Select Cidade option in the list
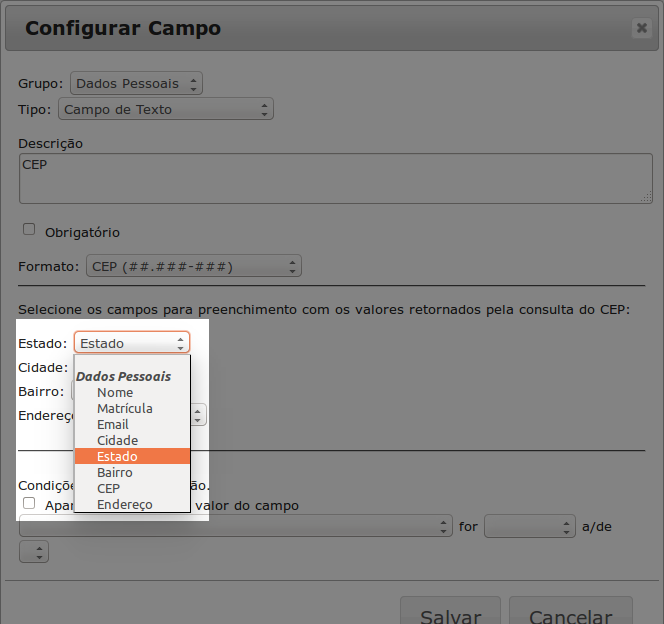 pyautogui.click(x=117, y=440)
